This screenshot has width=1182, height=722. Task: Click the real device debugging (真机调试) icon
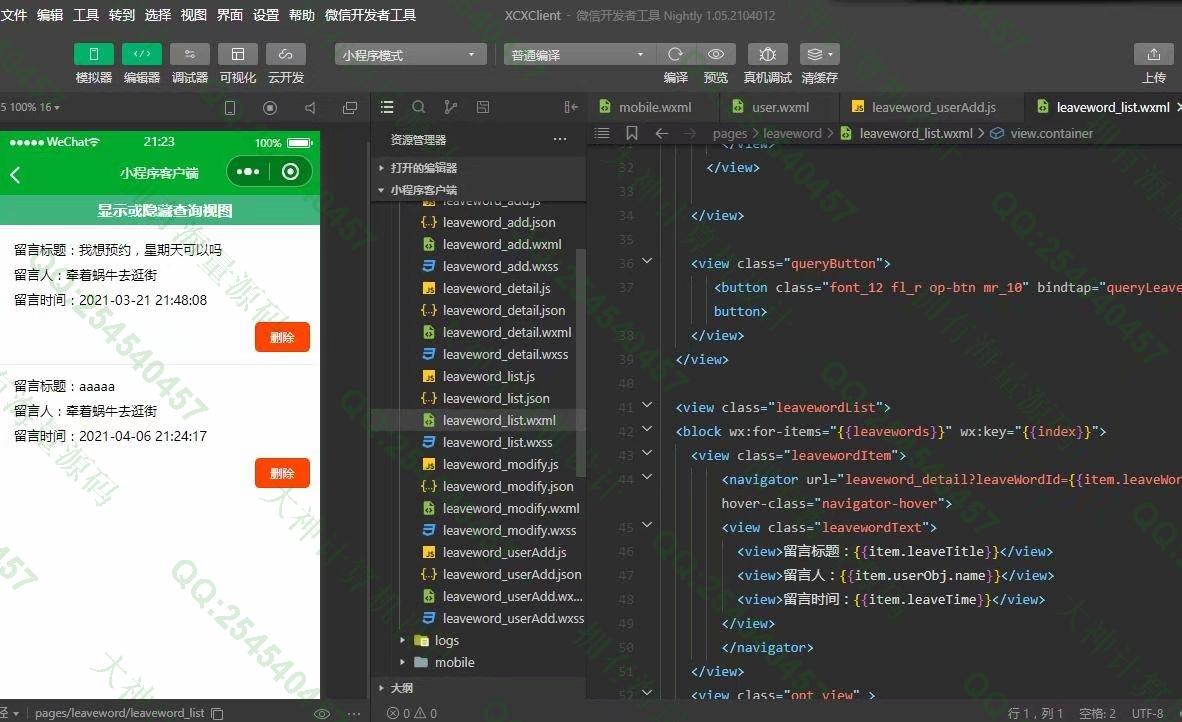(767, 54)
